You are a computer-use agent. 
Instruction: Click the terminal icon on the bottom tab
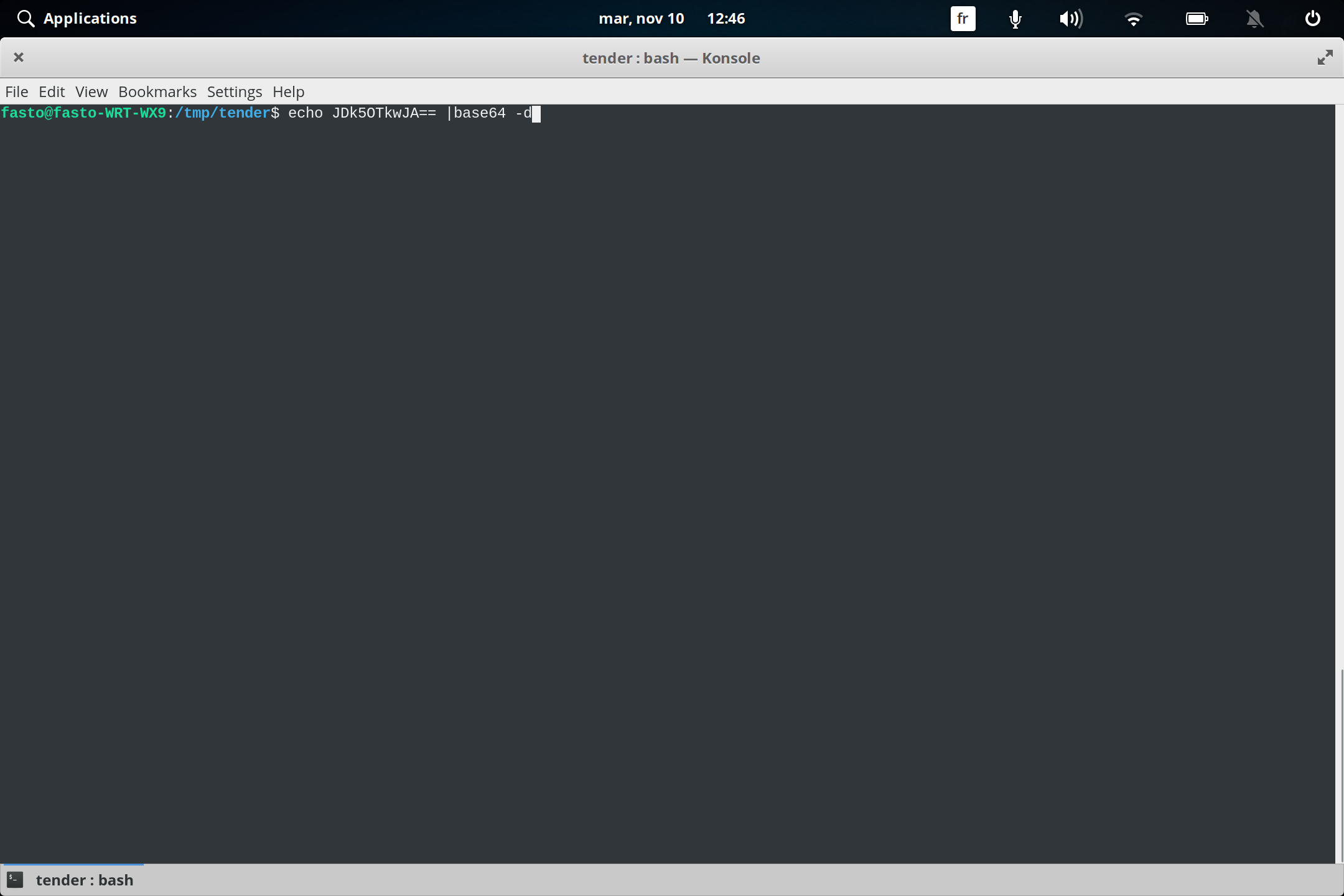point(15,879)
